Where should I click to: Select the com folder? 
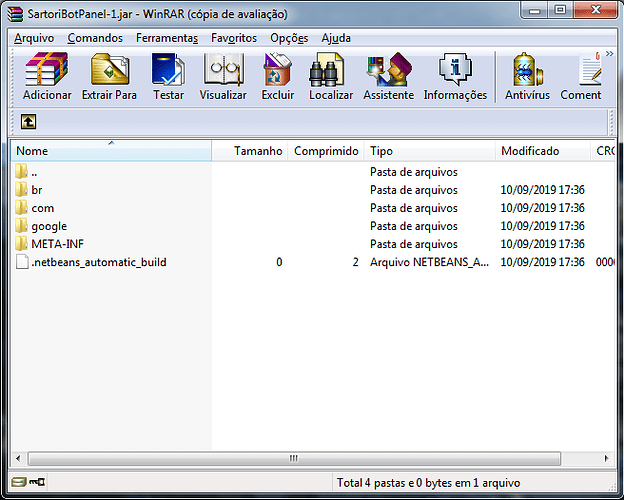312,208
